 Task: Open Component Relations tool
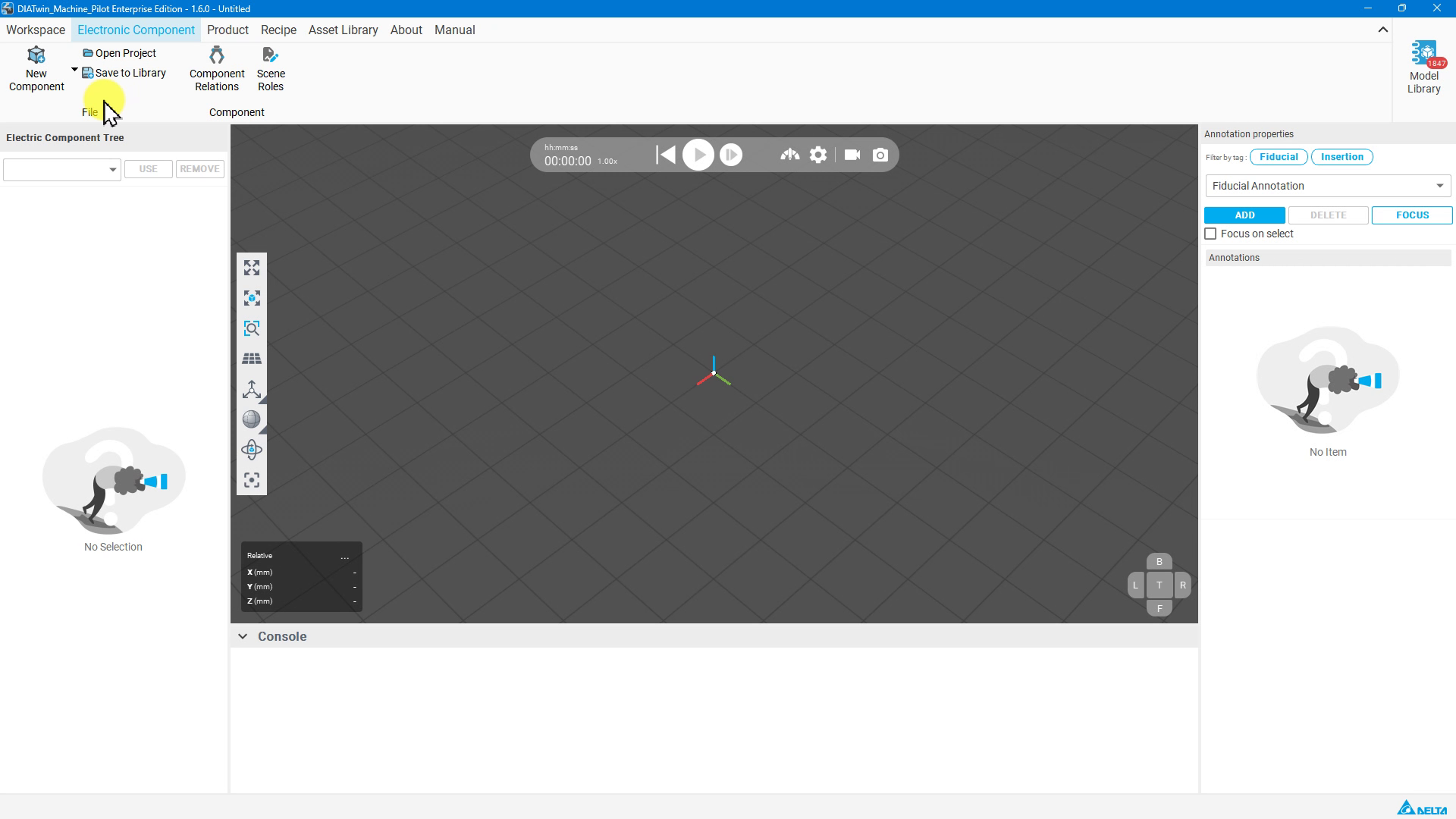(217, 69)
